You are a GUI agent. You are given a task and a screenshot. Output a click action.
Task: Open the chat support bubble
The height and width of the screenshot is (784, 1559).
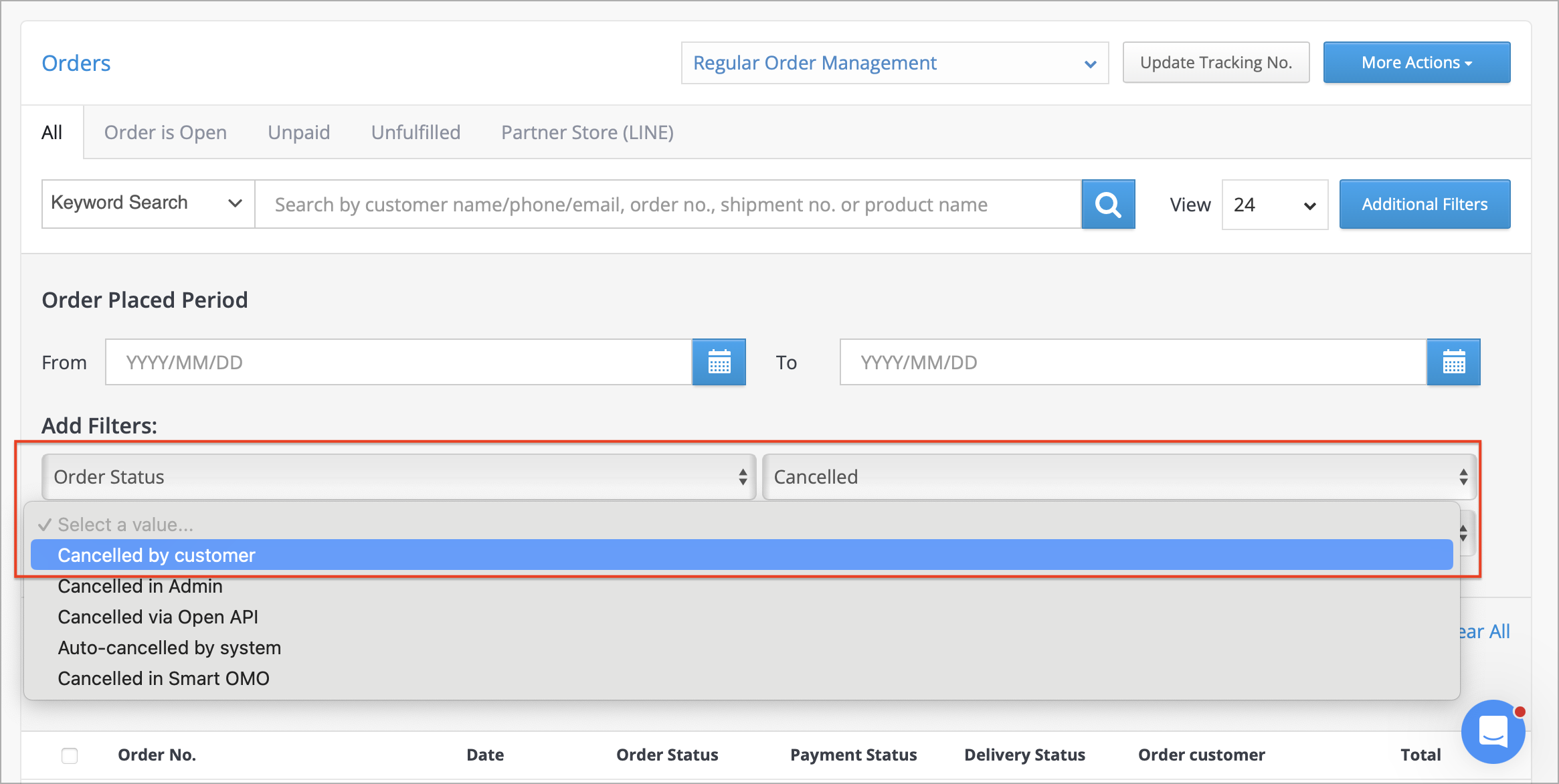click(1493, 732)
